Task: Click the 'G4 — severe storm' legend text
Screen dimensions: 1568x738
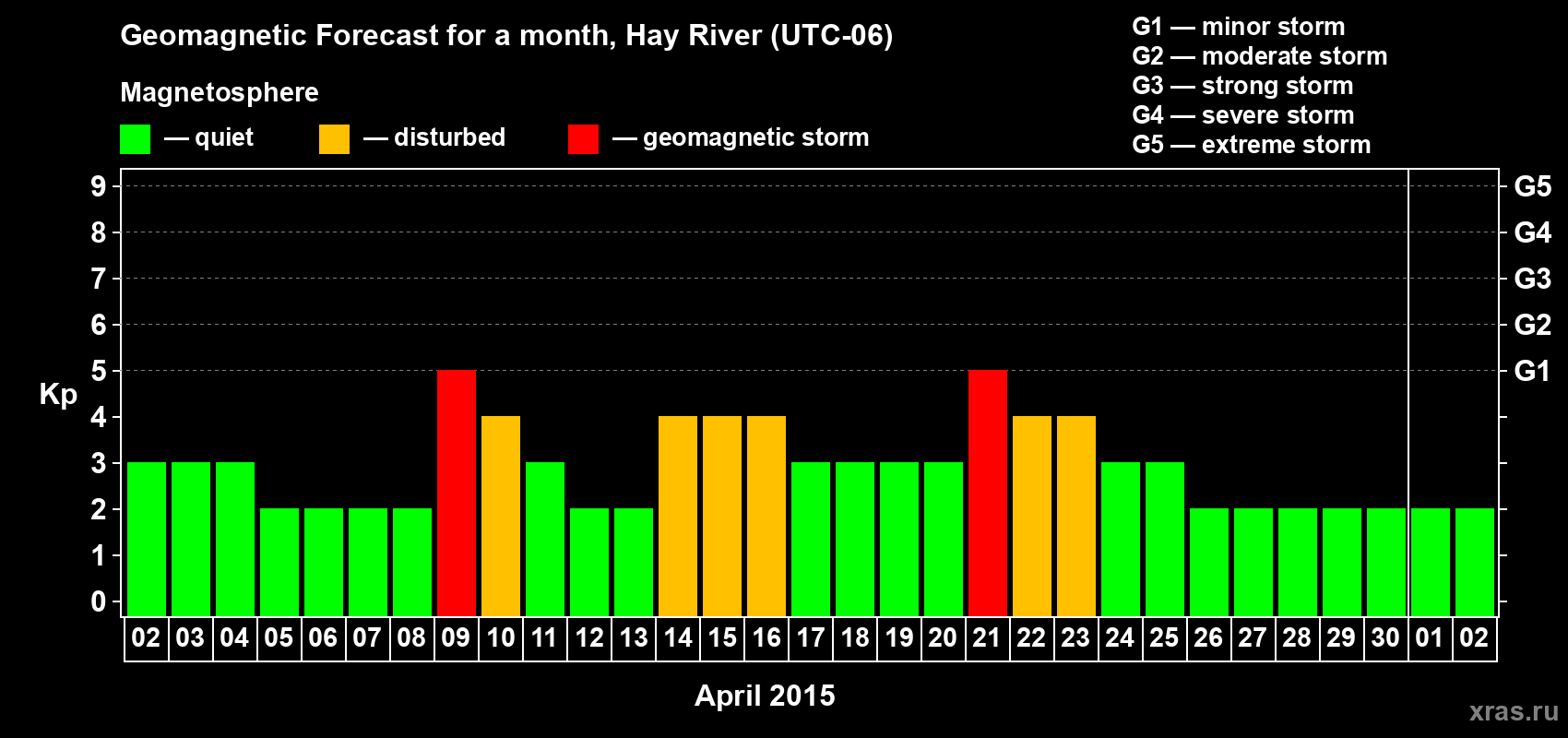Action: [x=1243, y=115]
